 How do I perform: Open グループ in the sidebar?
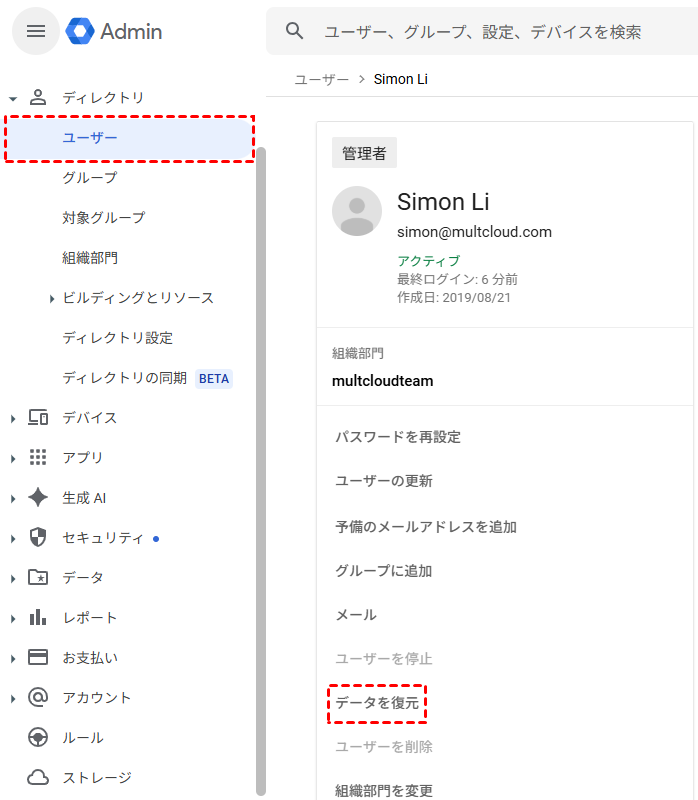click(90, 178)
